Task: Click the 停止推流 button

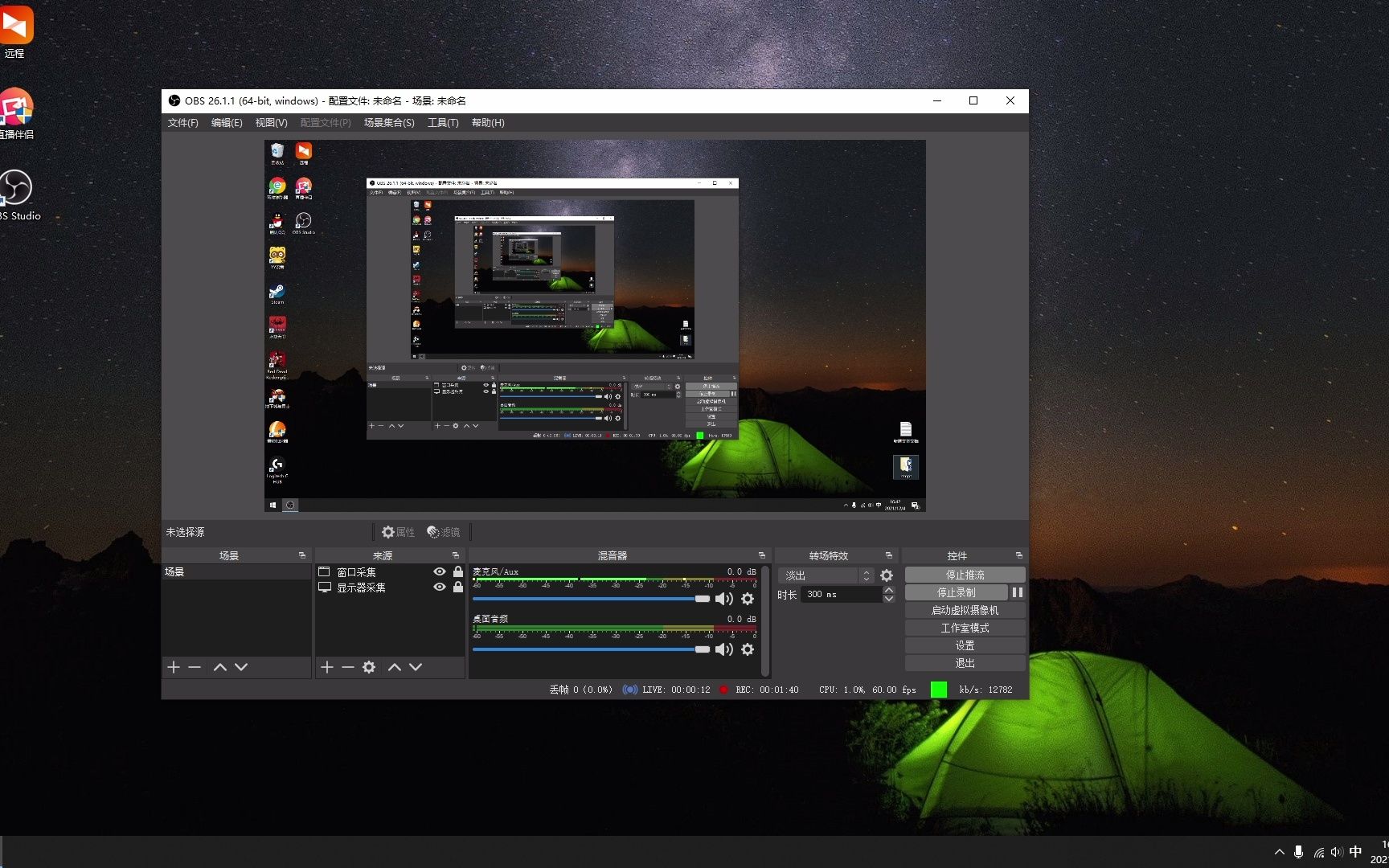Action: point(965,575)
